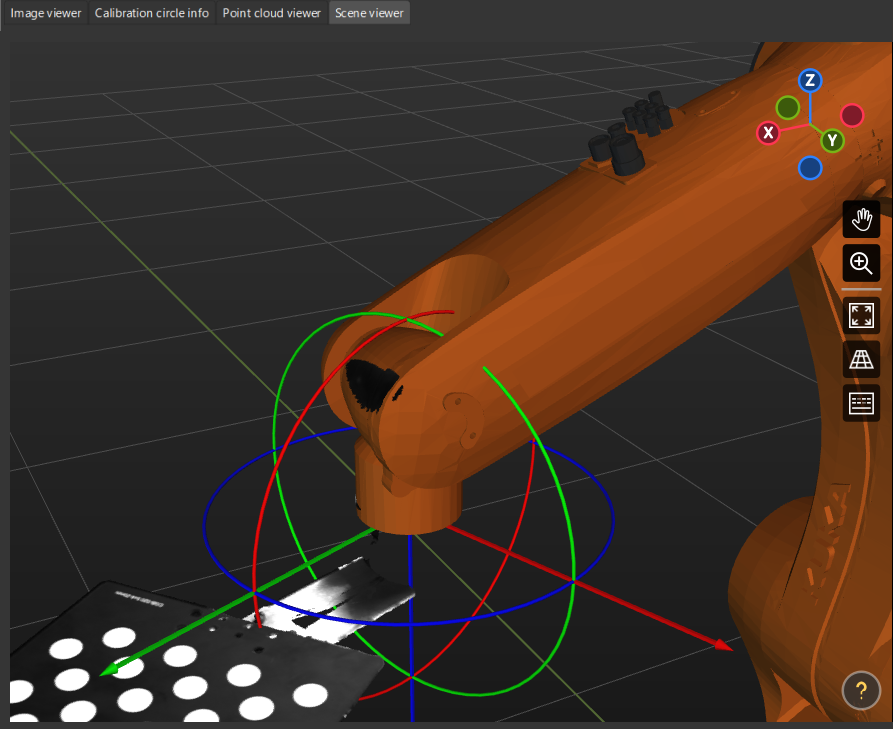Click the fit-view expand icon
Screen dimensions: 893x729
[861, 315]
